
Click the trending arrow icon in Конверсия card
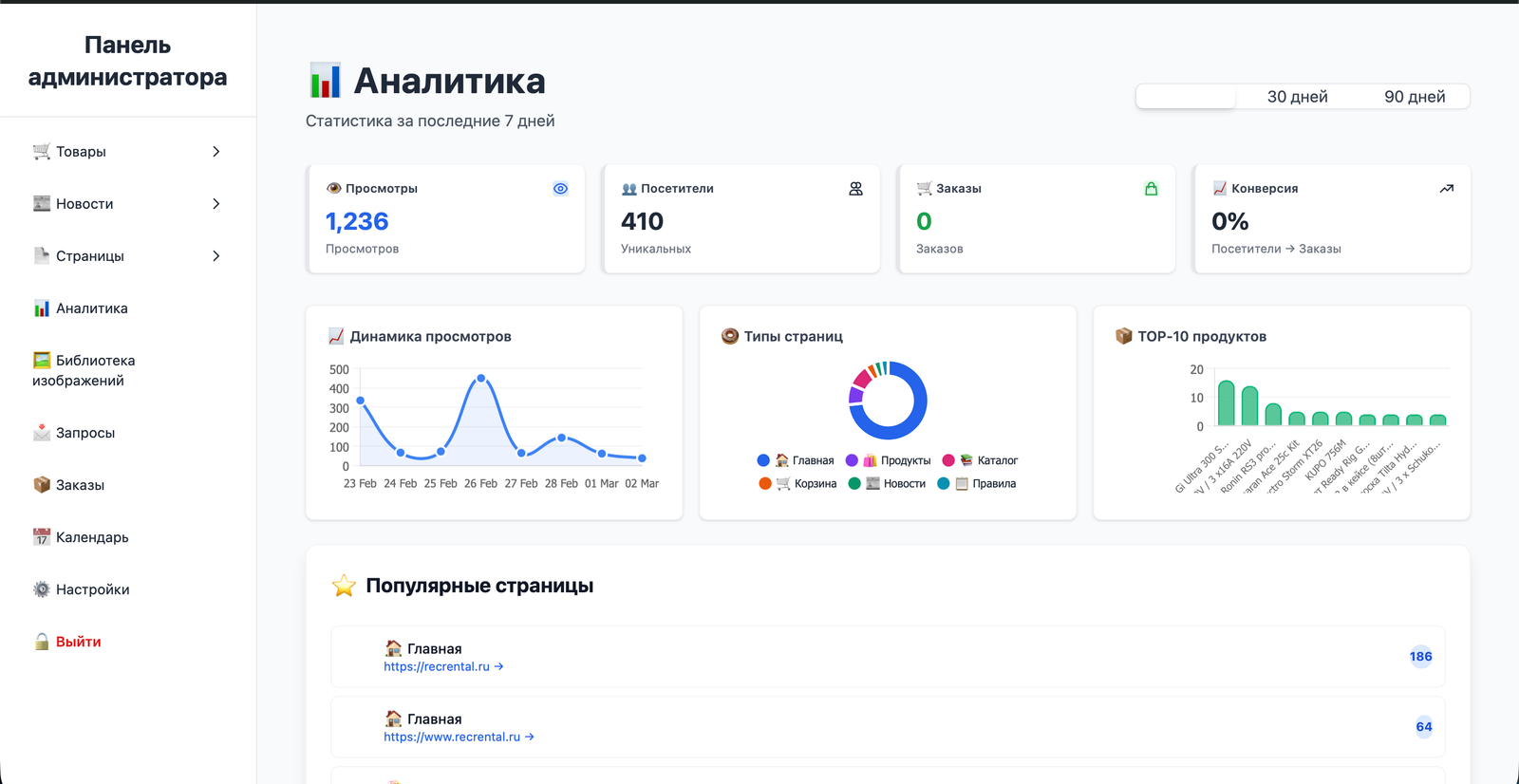coord(1447,189)
